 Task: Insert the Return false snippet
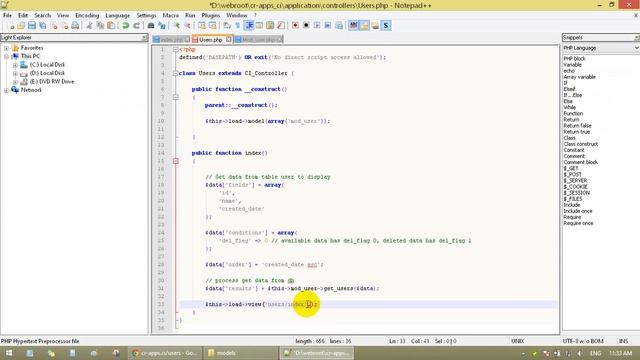578,126
